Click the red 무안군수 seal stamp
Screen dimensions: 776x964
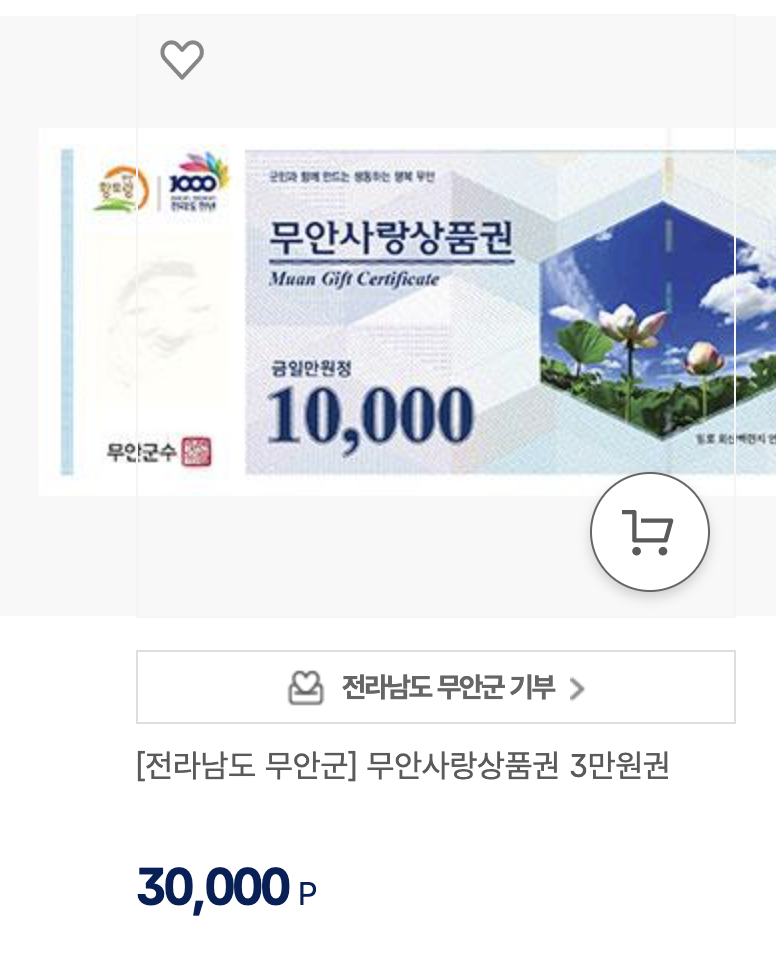(197, 452)
